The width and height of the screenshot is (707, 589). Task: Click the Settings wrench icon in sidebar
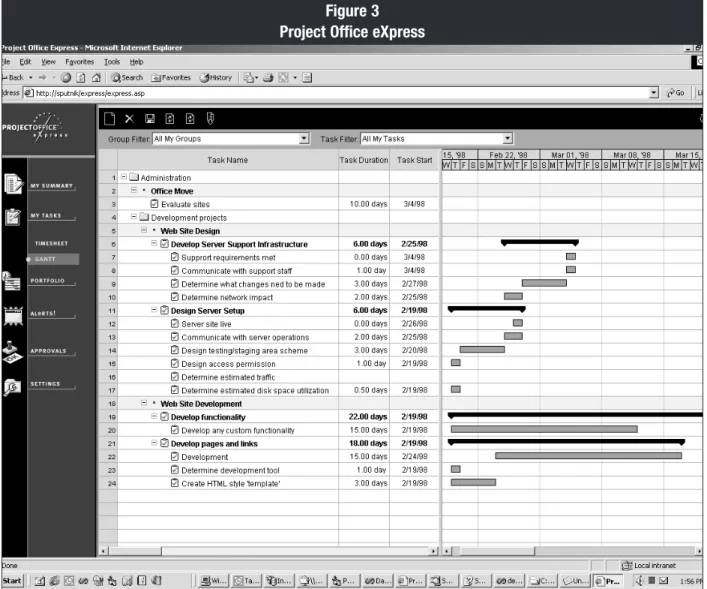[12, 387]
